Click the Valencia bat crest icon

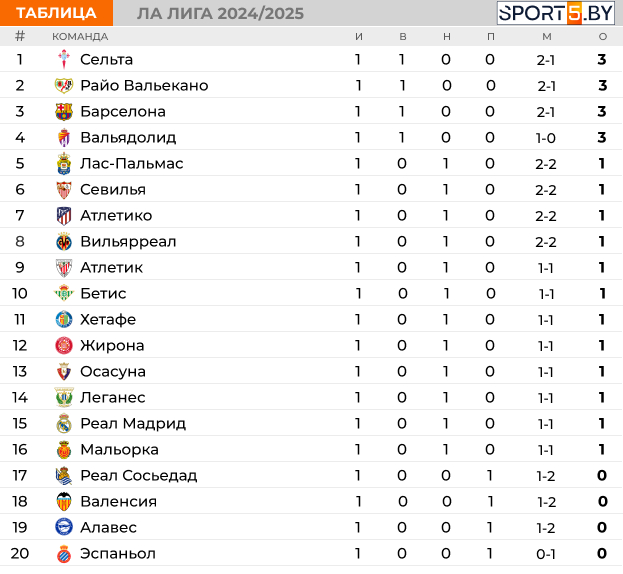click(64, 501)
